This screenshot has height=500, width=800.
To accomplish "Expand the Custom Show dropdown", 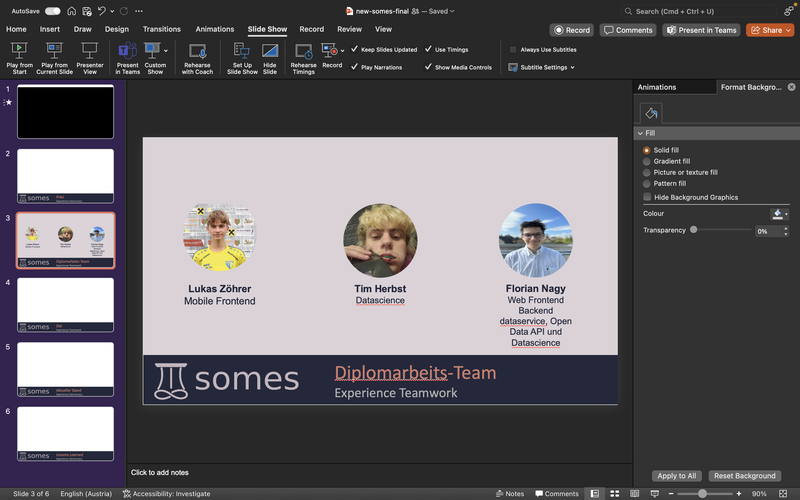I will (166, 49).
